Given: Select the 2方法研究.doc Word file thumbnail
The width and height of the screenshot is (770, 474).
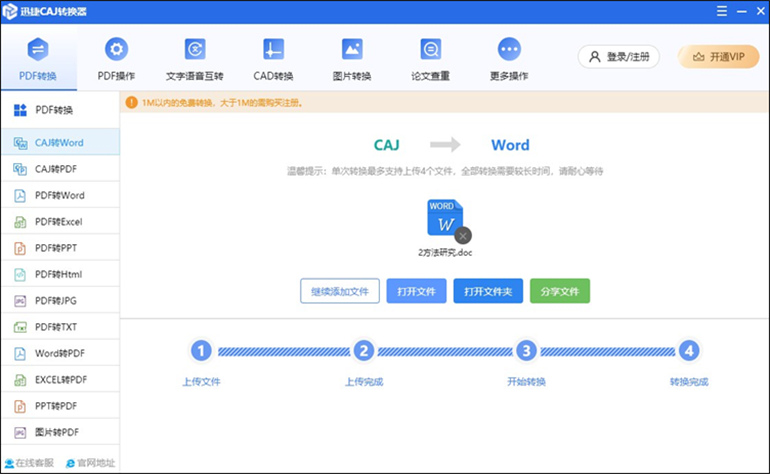Looking at the screenshot, I should point(445,218).
